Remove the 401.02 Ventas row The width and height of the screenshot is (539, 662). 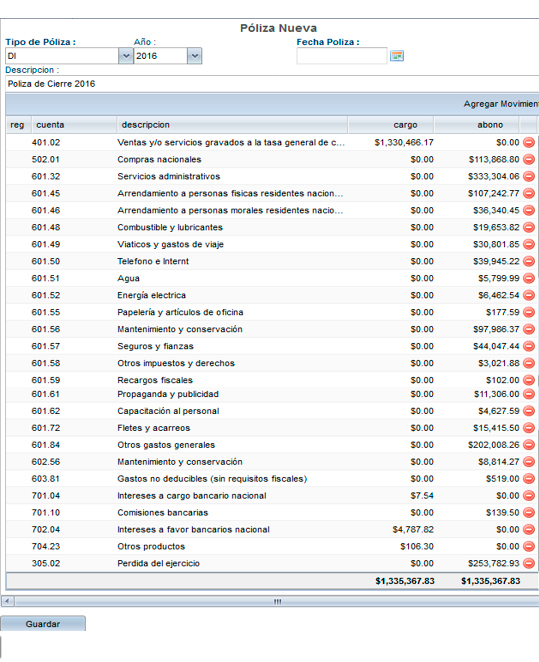tap(529, 142)
